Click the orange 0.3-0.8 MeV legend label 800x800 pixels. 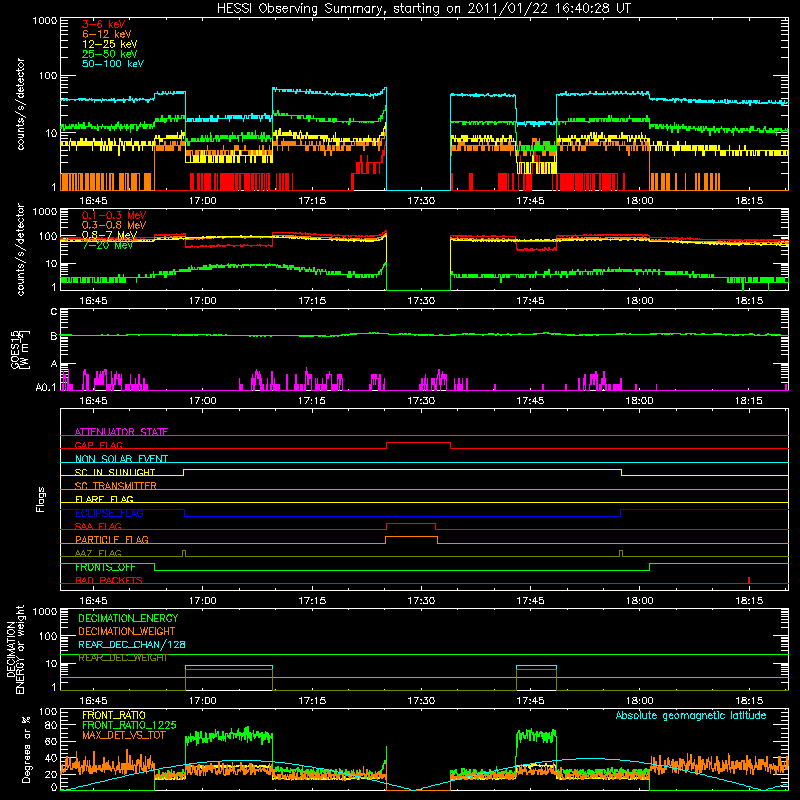(x=114, y=226)
